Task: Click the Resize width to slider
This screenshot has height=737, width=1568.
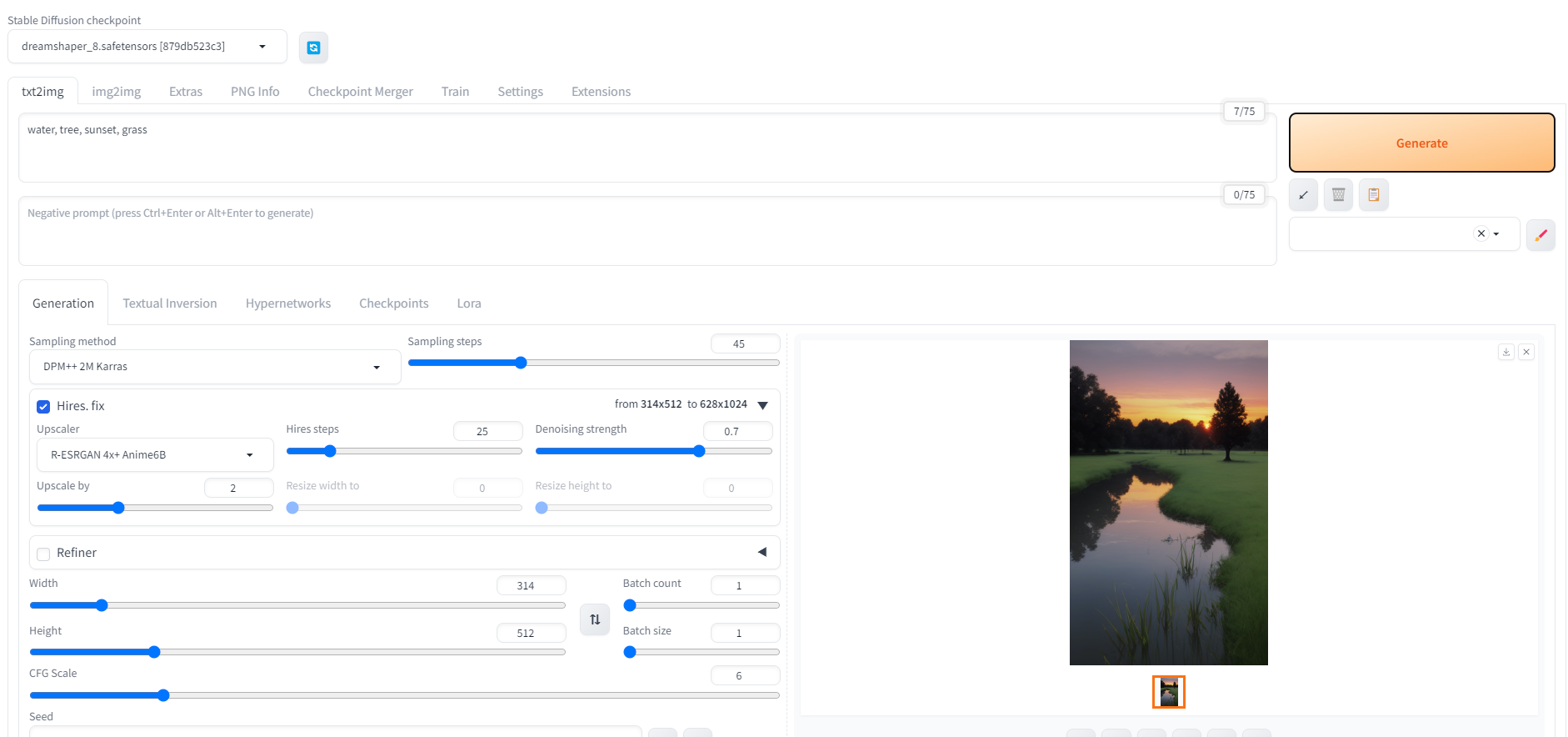Action: pos(404,508)
